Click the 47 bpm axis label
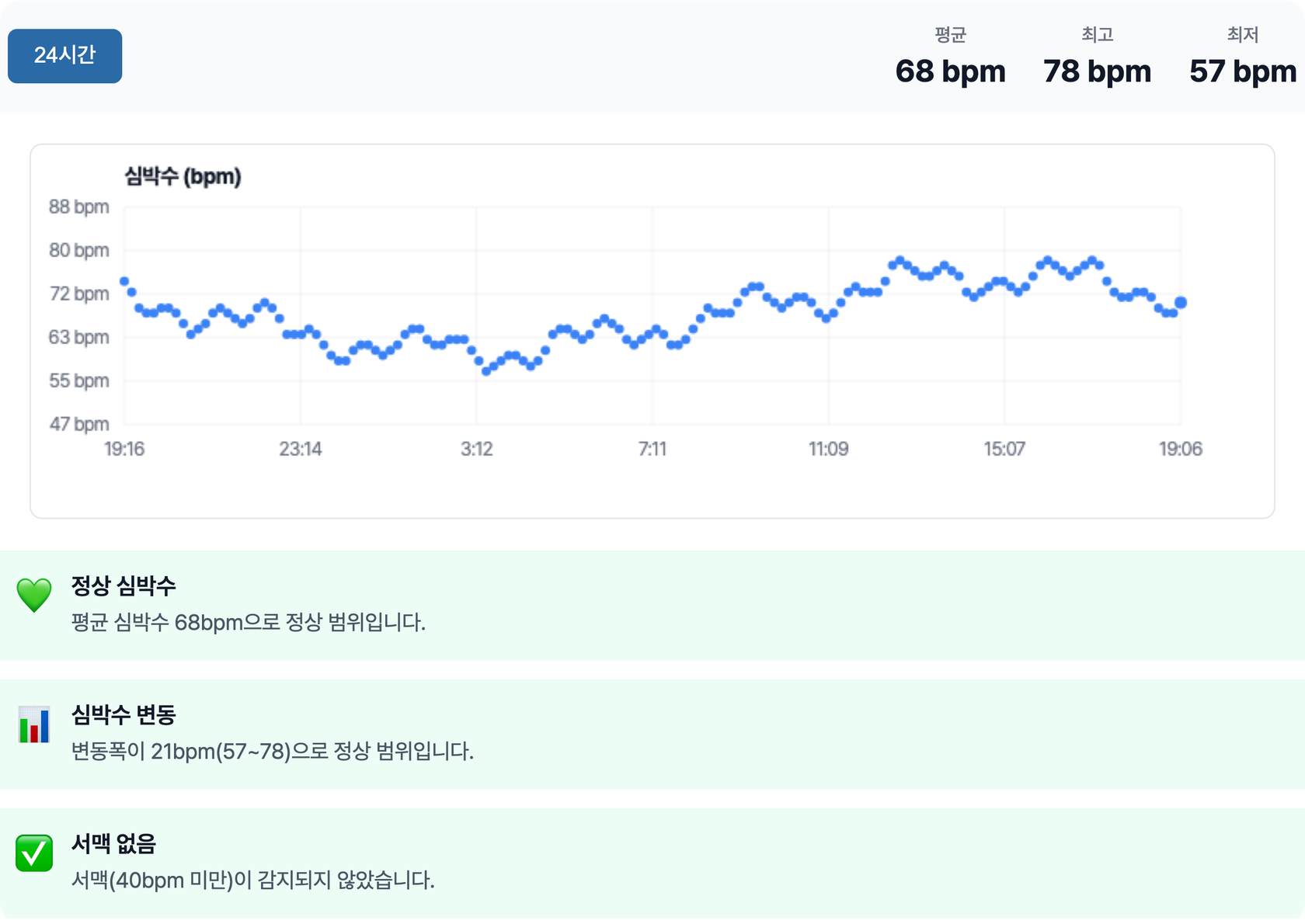Image resolution: width=1305 pixels, height=924 pixels. click(79, 424)
